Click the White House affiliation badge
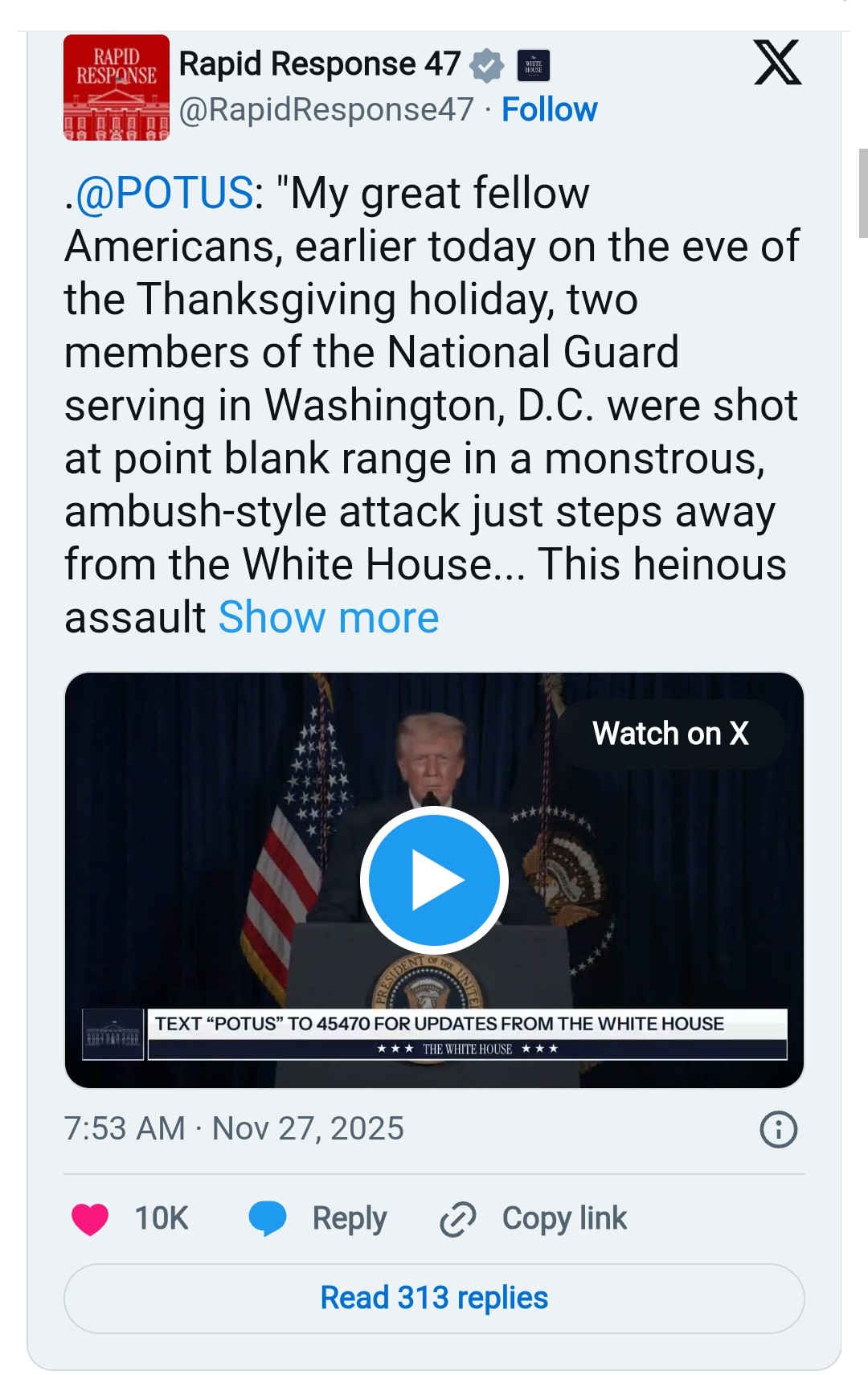Screen dimensions: 868x1375 534,65
